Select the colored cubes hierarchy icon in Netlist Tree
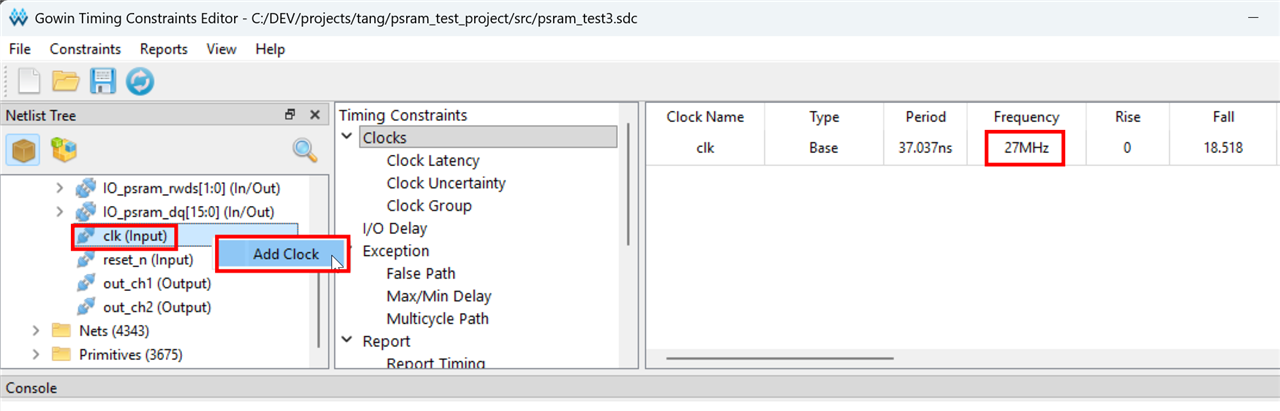 [64, 150]
